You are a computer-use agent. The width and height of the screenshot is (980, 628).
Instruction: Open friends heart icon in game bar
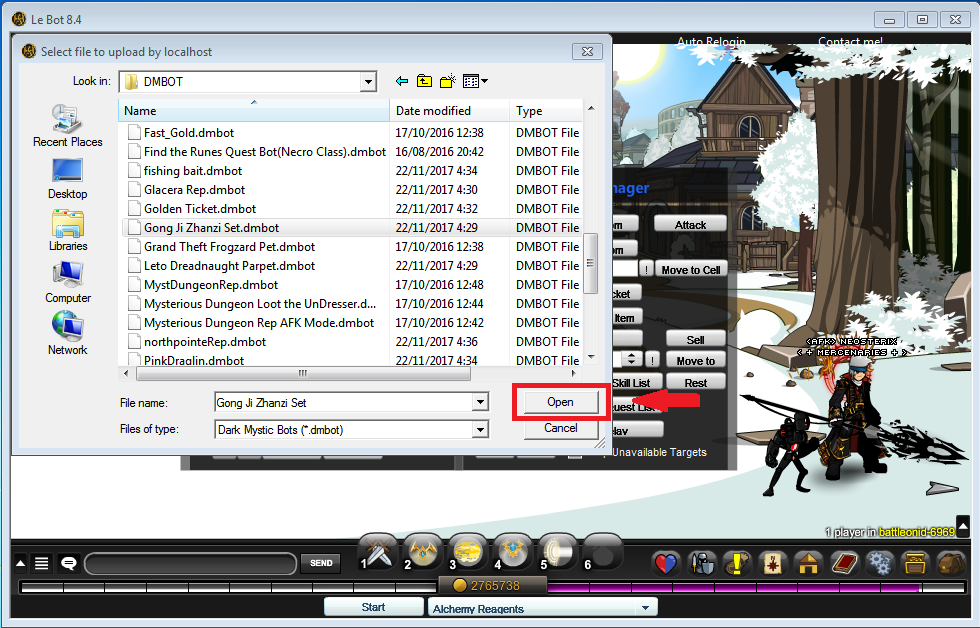tap(666, 564)
